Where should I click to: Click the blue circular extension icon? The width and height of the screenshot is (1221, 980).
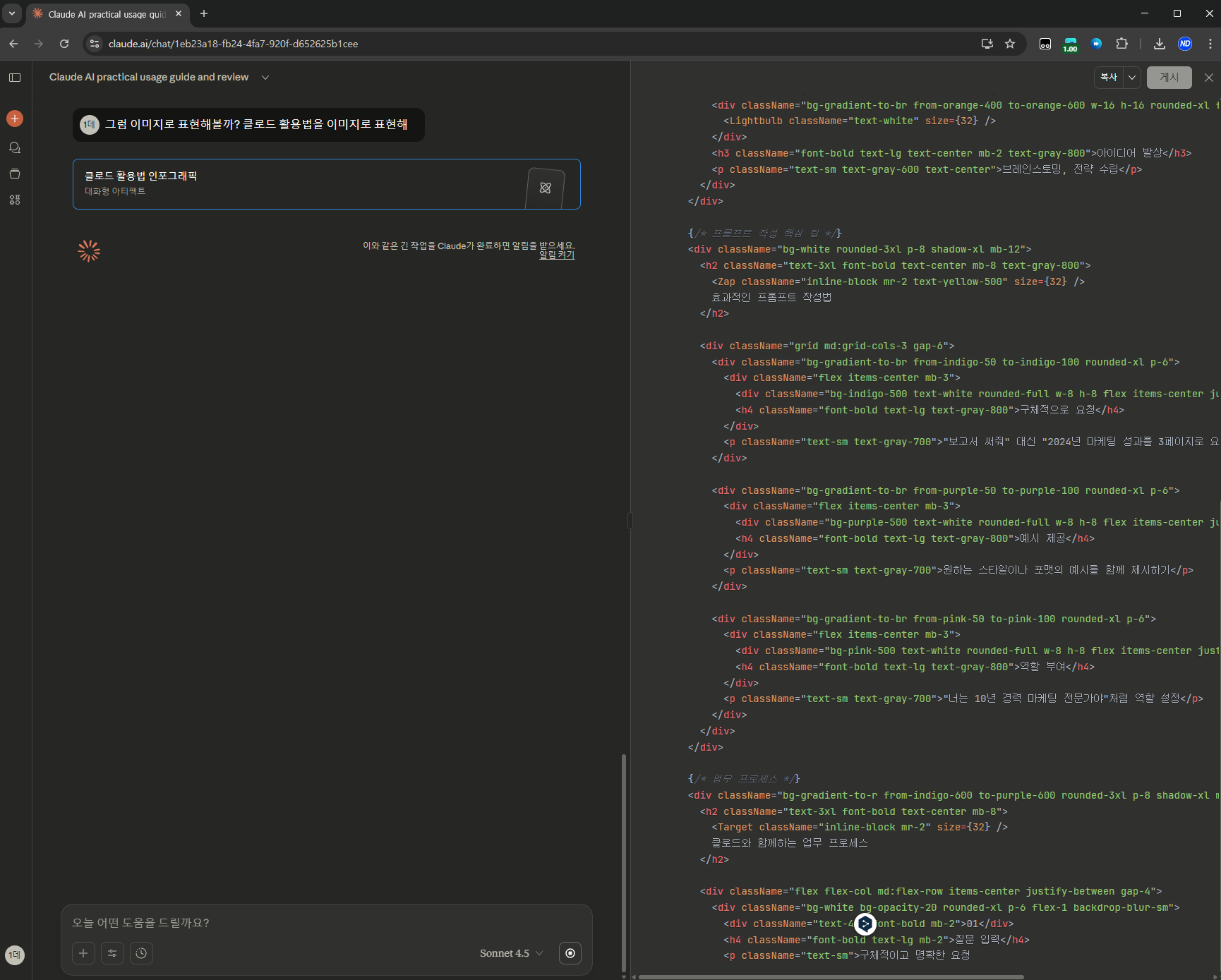(x=1096, y=44)
